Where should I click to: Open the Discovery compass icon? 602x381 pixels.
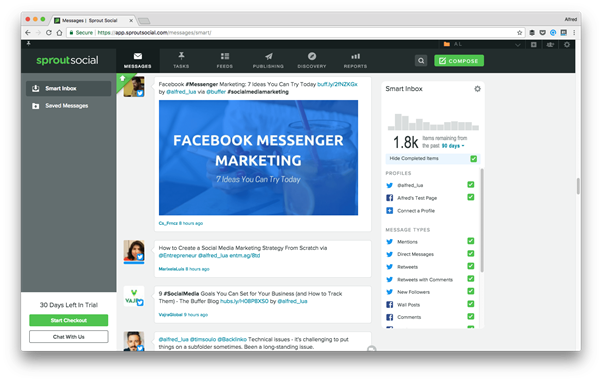pyautogui.click(x=312, y=56)
